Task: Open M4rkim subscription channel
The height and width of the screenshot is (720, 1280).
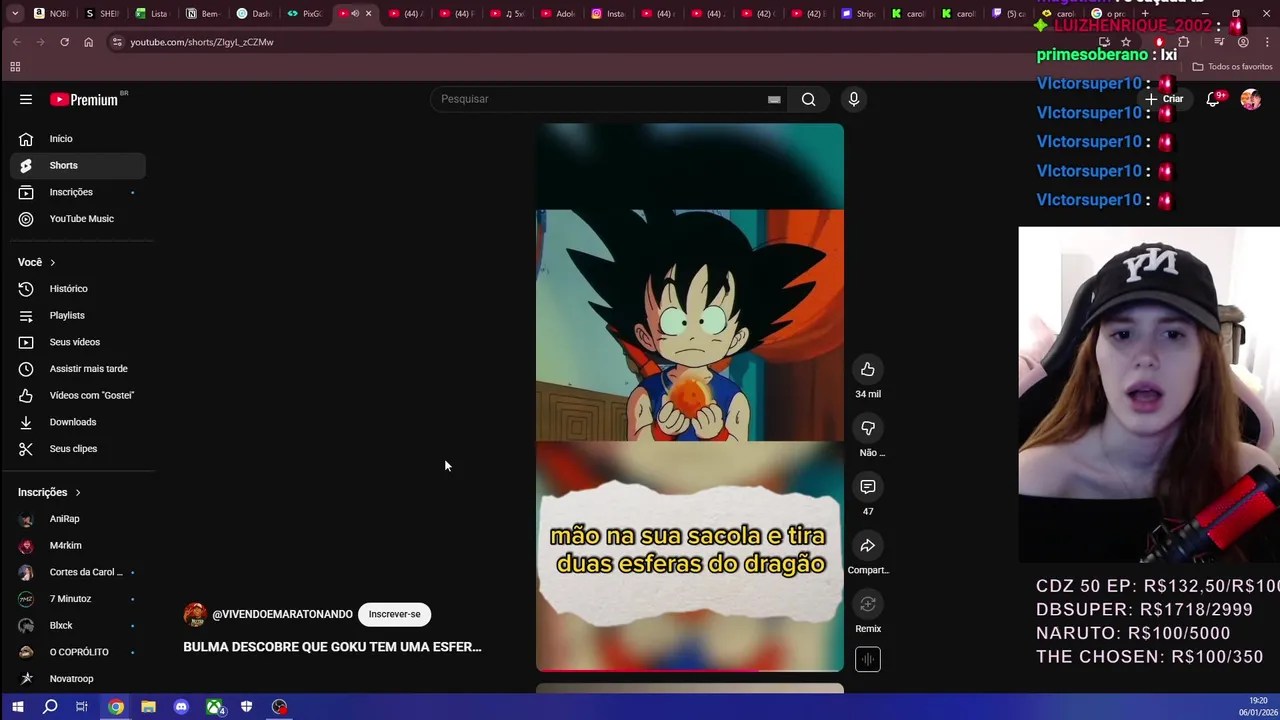Action: click(x=78, y=545)
